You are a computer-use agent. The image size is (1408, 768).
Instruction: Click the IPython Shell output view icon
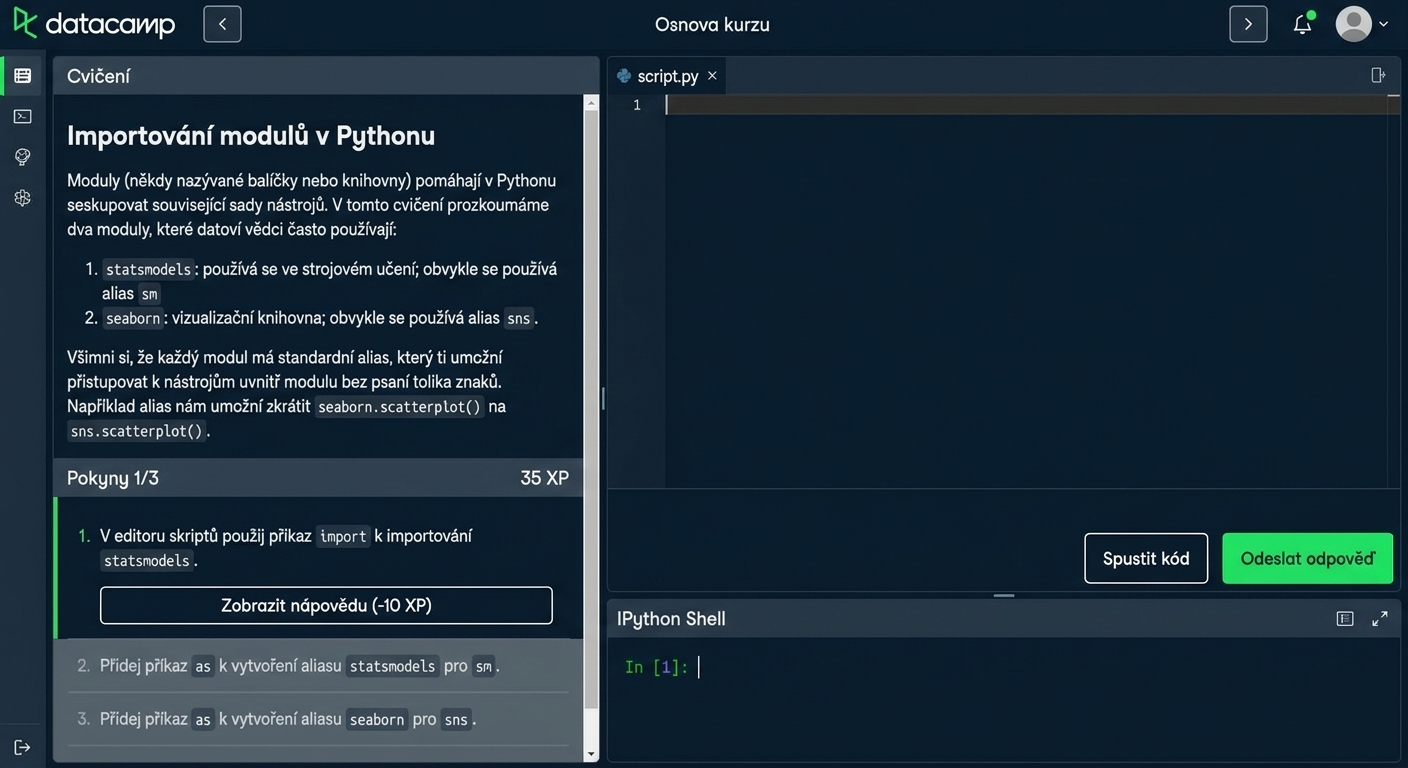tap(1345, 619)
